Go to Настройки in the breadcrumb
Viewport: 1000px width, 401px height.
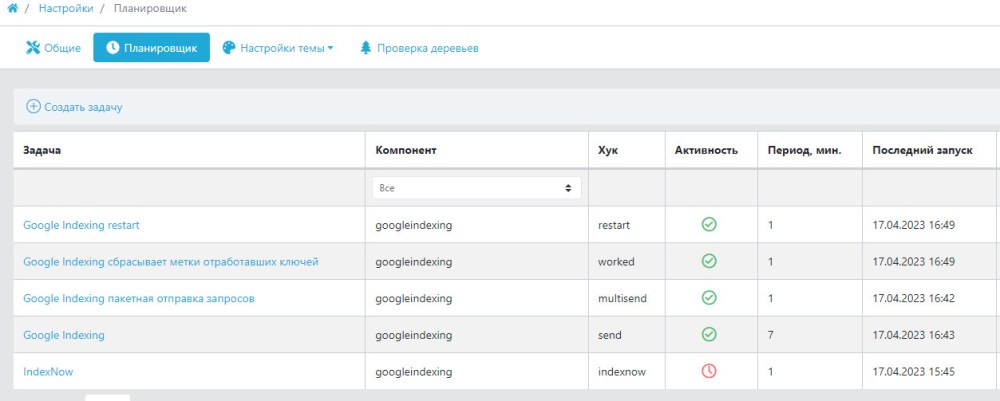tap(66, 9)
